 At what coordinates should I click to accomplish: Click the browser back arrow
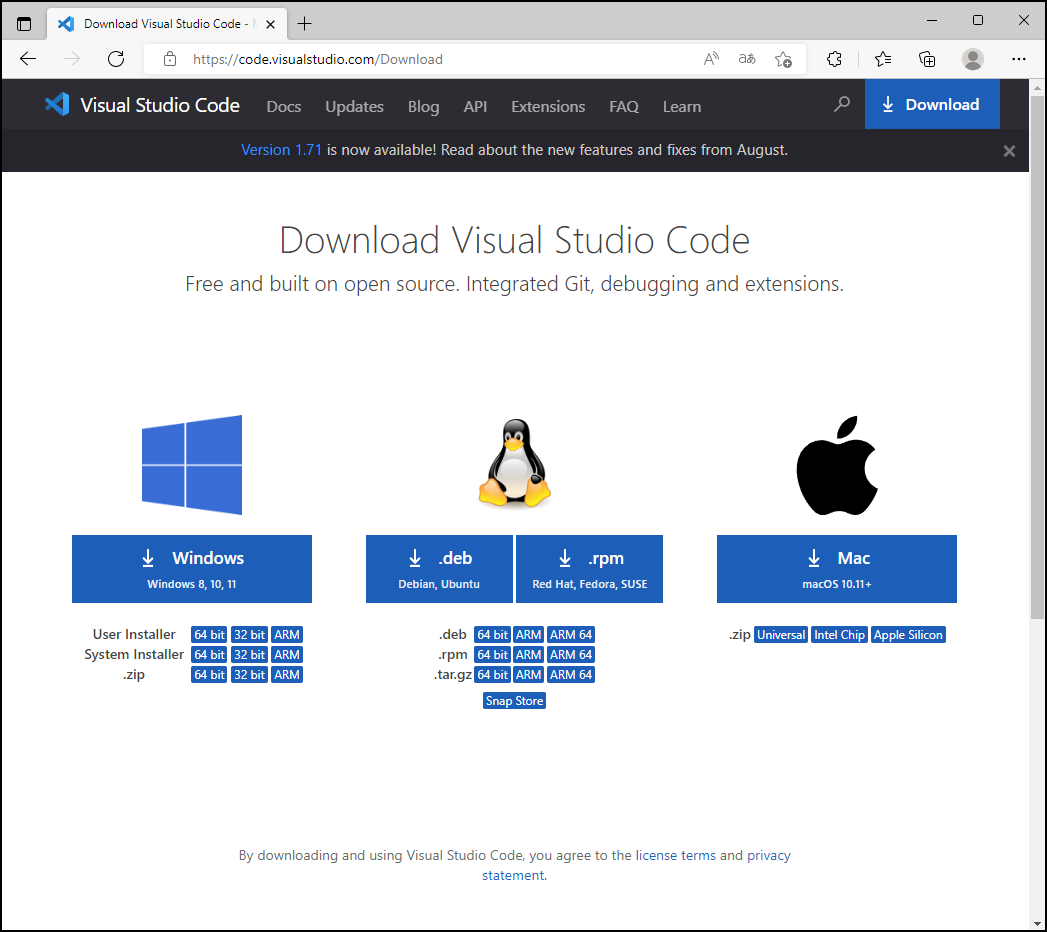(x=28, y=59)
